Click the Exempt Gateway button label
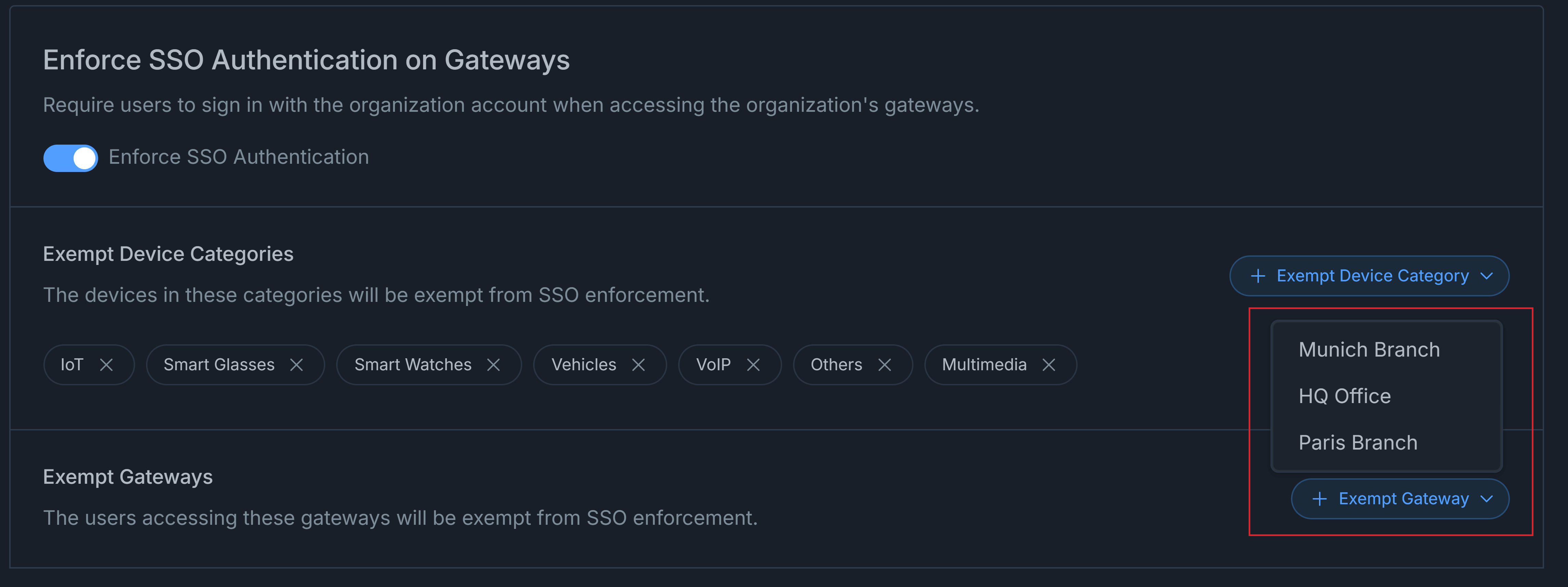This screenshot has width=1568, height=587. [x=1403, y=499]
